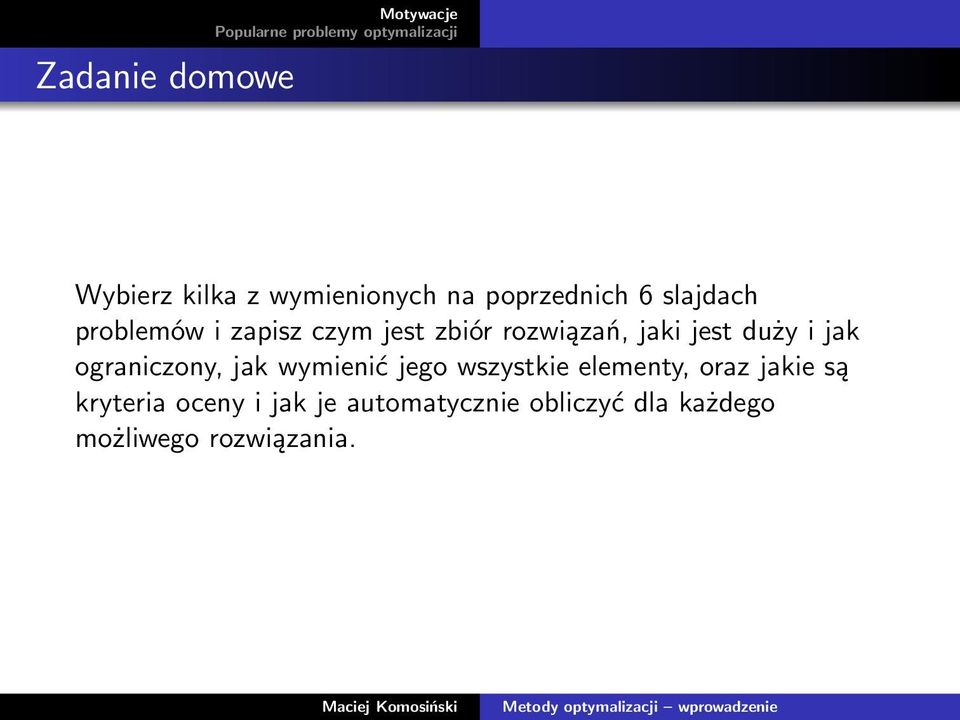The width and height of the screenshot is (960, 720).
Task: Click author name "Maciej Komosiński" in footer
Action: tap(389, 707)
